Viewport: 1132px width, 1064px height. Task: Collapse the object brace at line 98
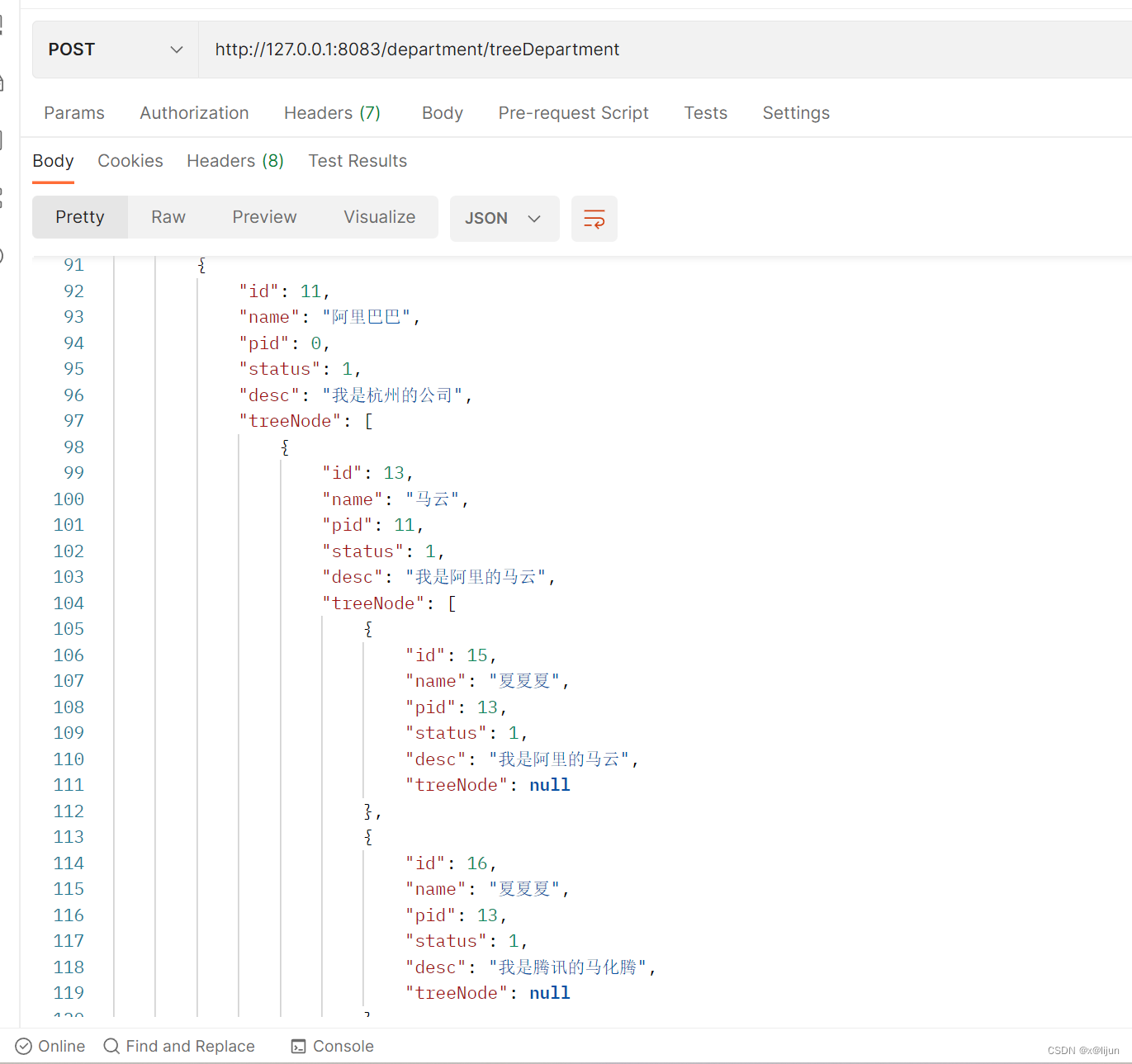285,447
